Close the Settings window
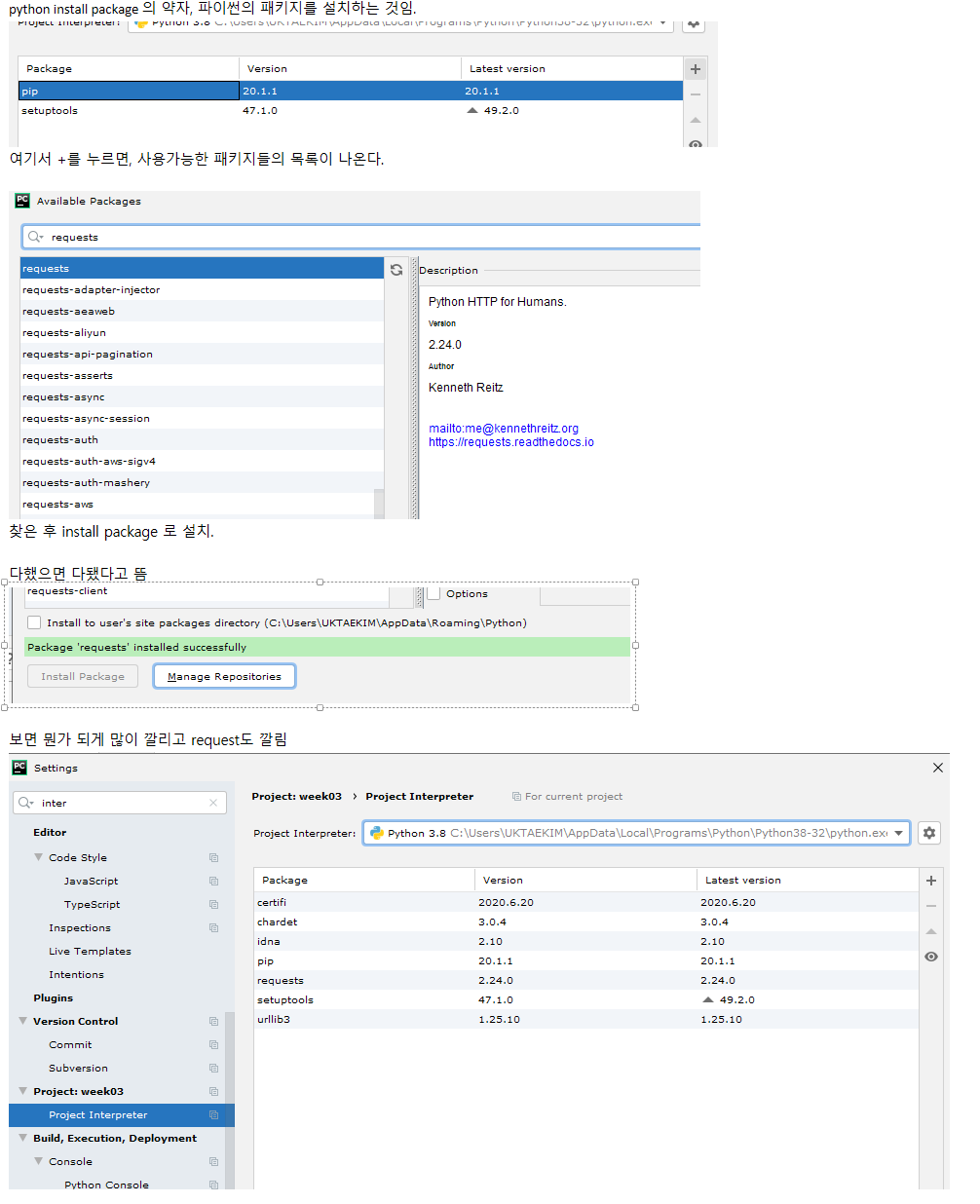Image resolution: width=980 pixels, height=1204 pixels. tap(938, 768)
